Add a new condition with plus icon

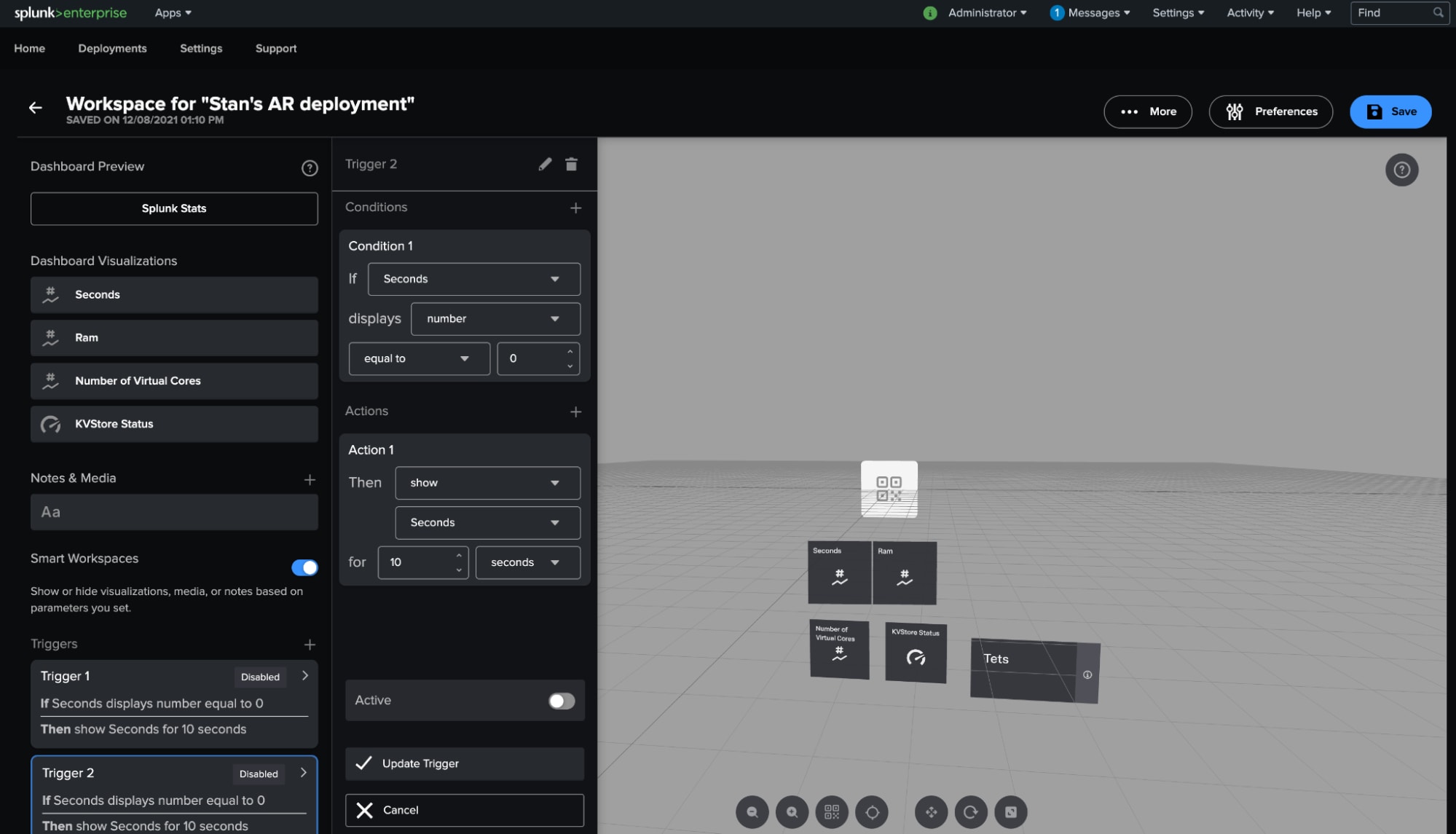coord(575,208)
